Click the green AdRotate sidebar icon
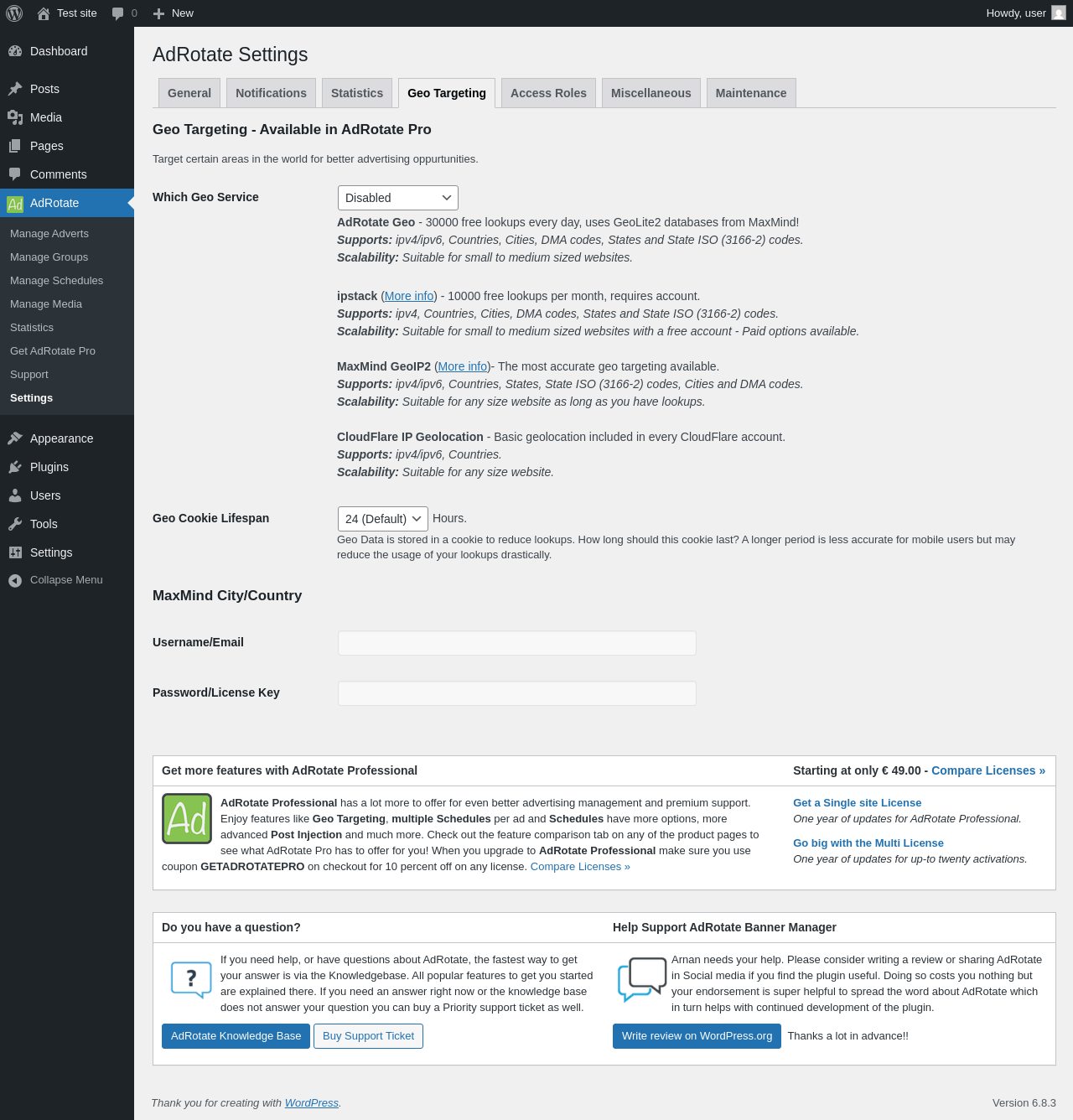The width and height of the screenshot is (1073, 1120). [15, 204]
